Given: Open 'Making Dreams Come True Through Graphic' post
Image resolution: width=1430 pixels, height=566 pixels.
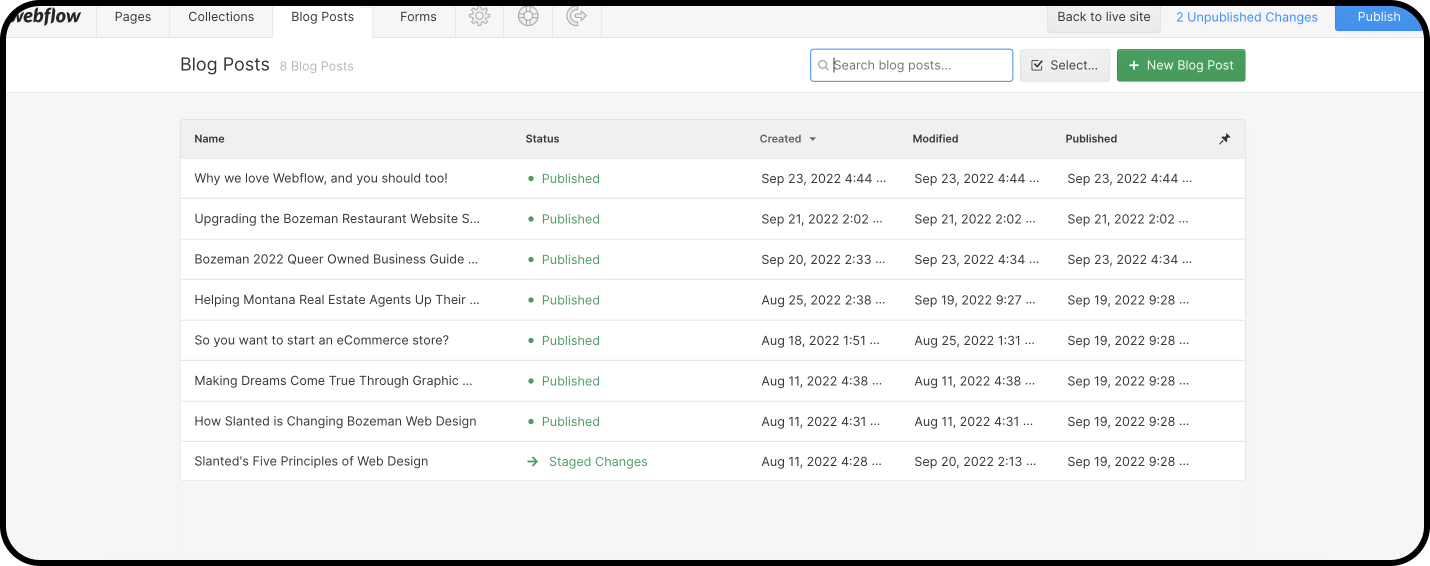Looking at the screenshot, I should pyautogui.click(x=334, y=381).
